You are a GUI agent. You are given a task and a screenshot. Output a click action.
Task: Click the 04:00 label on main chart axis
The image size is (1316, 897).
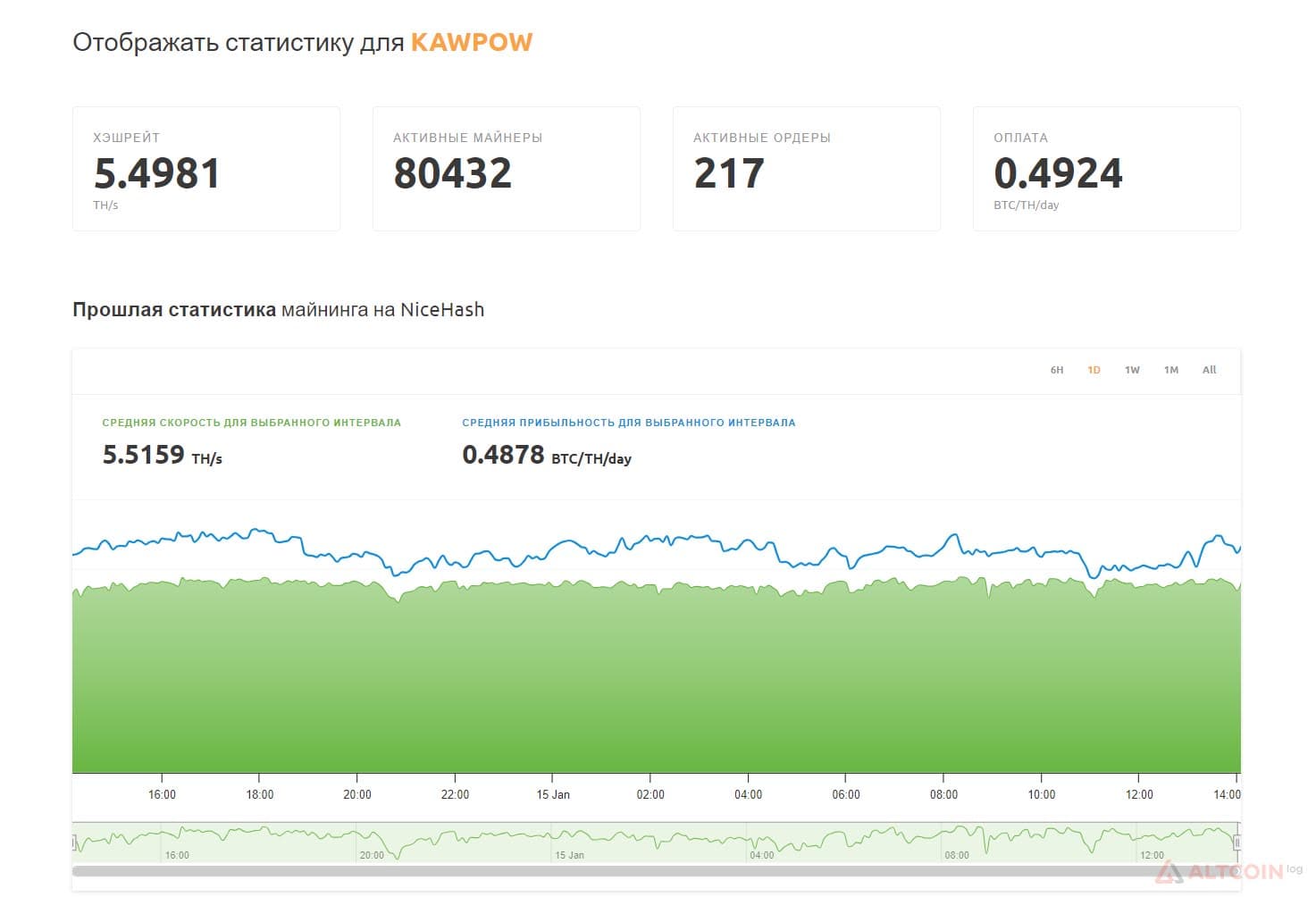pos(749,794)
